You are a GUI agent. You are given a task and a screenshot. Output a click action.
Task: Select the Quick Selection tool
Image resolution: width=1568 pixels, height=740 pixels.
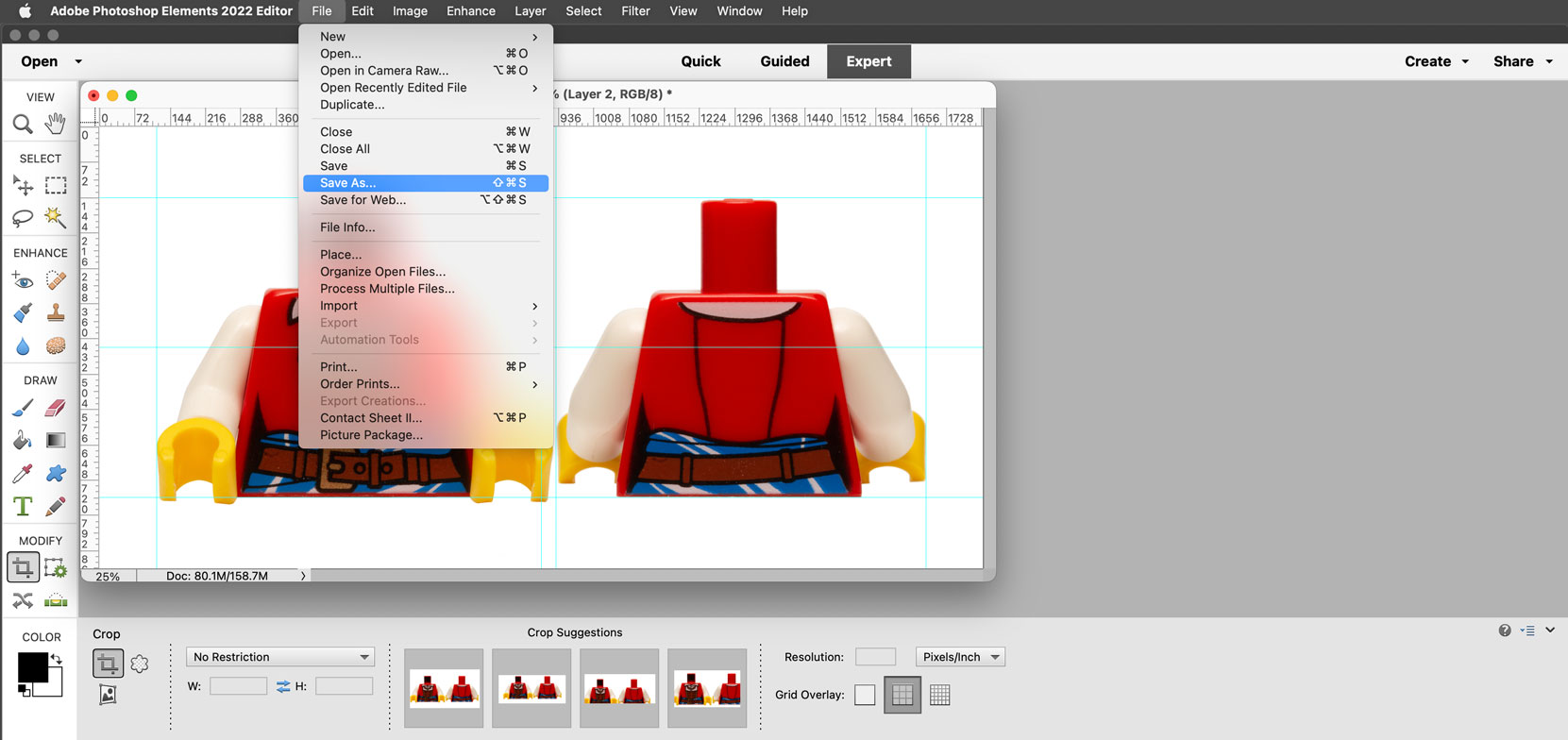(x=56, y=218)
